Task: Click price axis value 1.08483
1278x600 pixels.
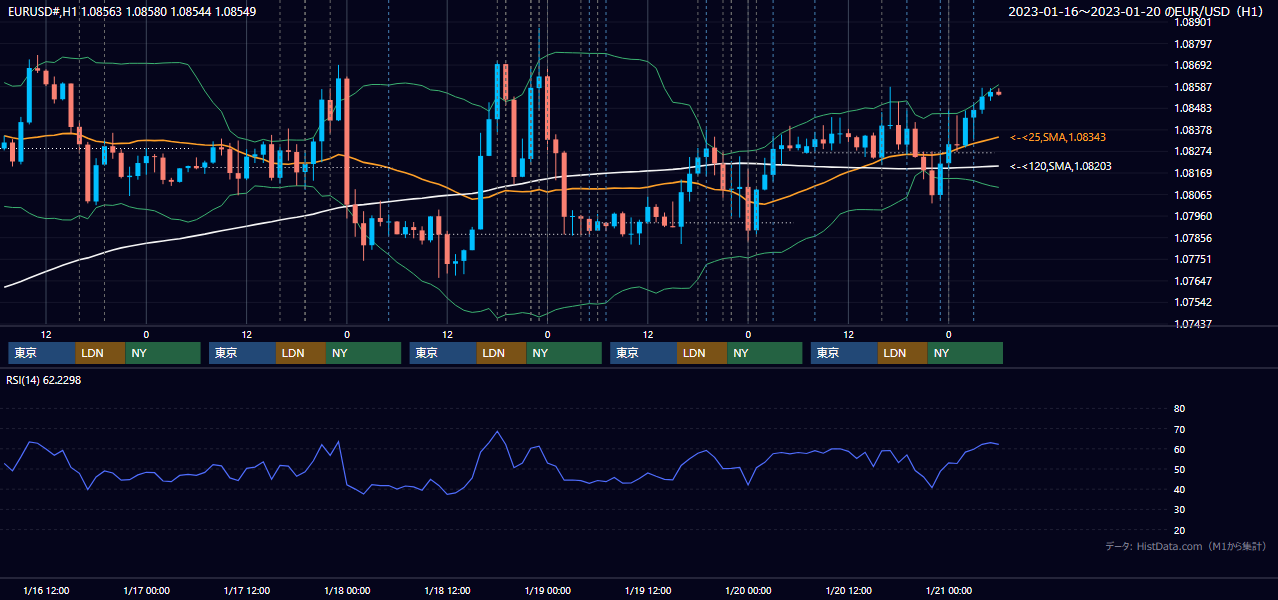Action: [x=1192, y=108]
